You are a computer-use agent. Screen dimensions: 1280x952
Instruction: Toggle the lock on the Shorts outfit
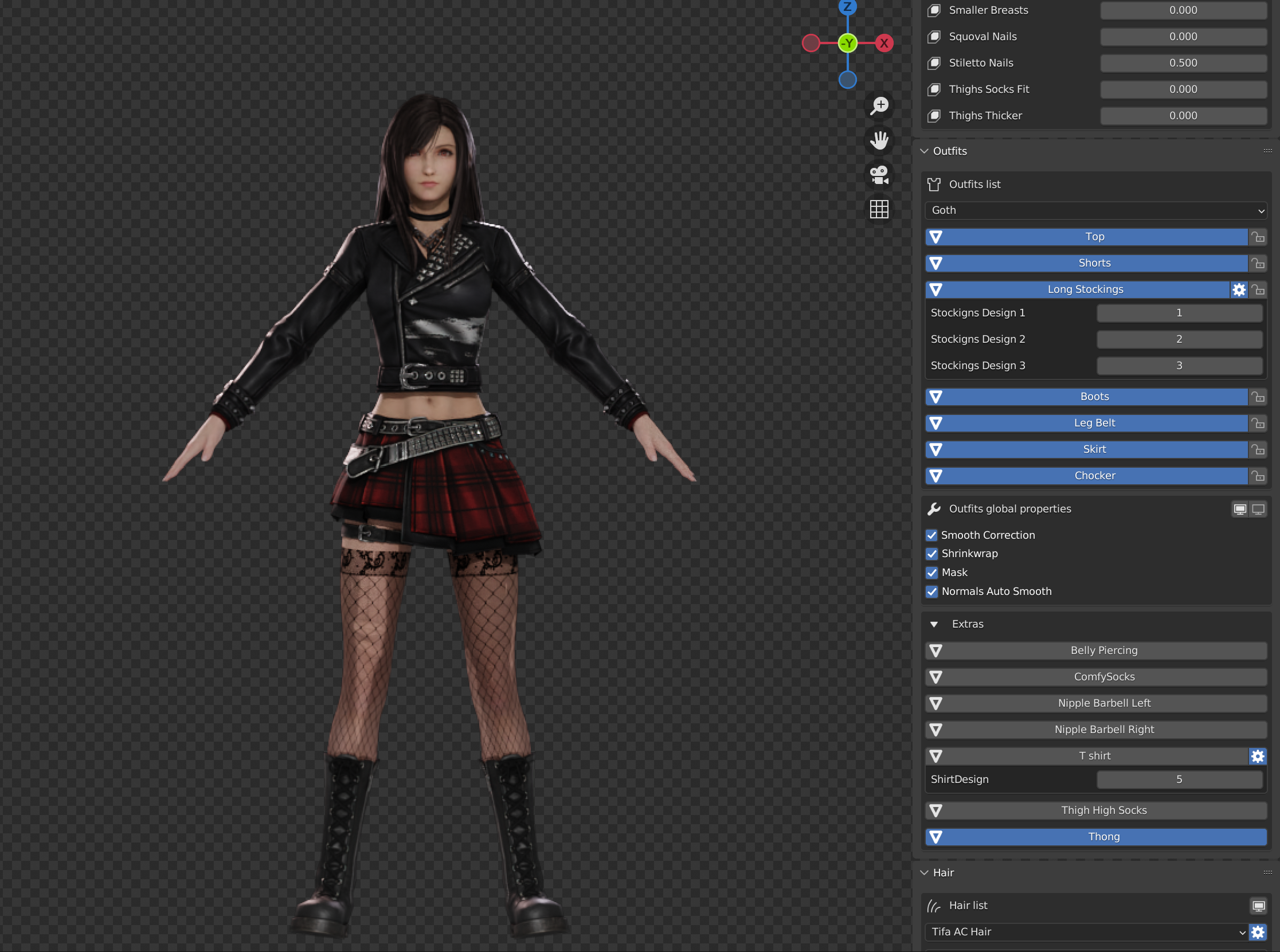click(1258, 263)
